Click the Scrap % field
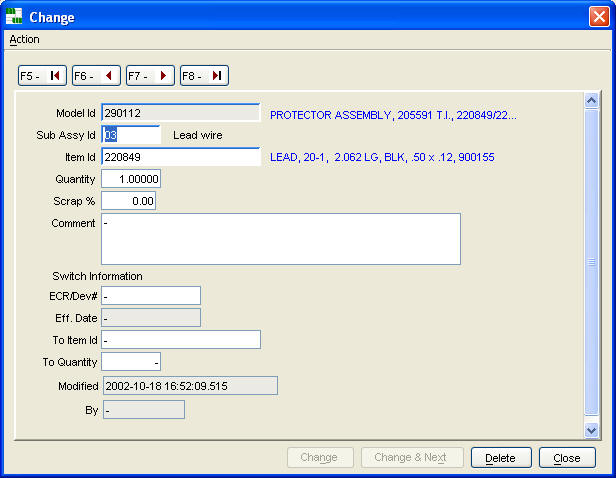This screenshot has height=478, width=616. coord(128,201)
